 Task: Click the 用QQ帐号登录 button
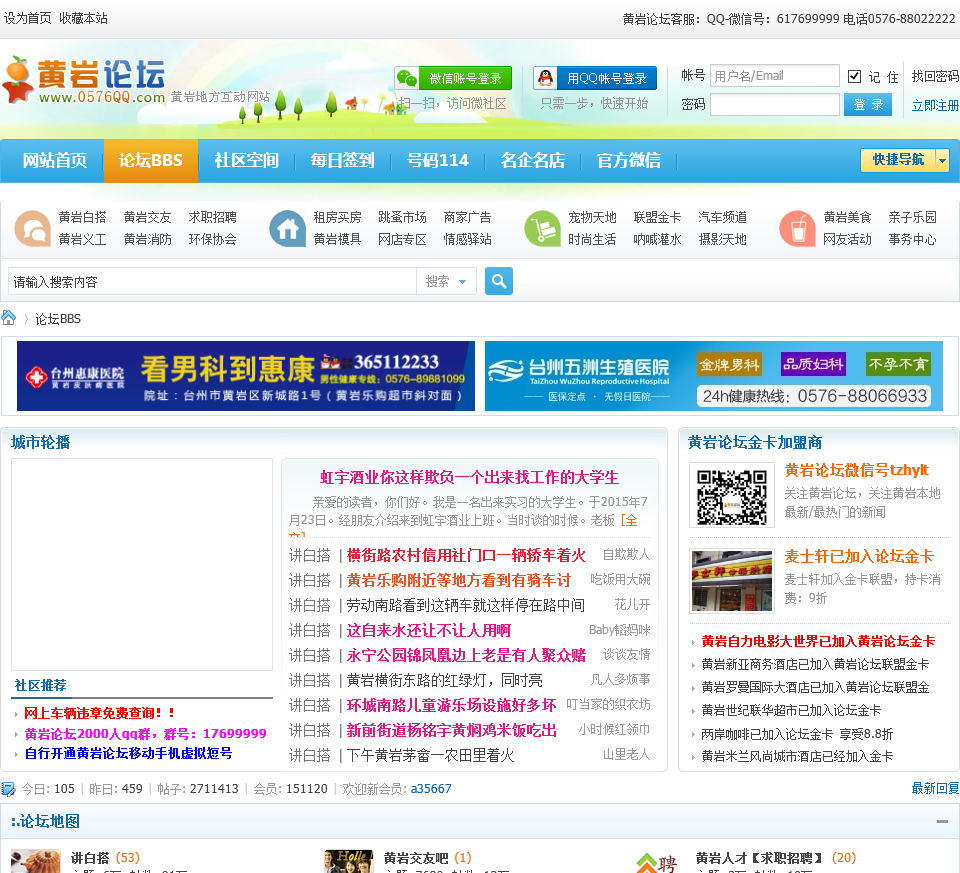coord(594,78)
